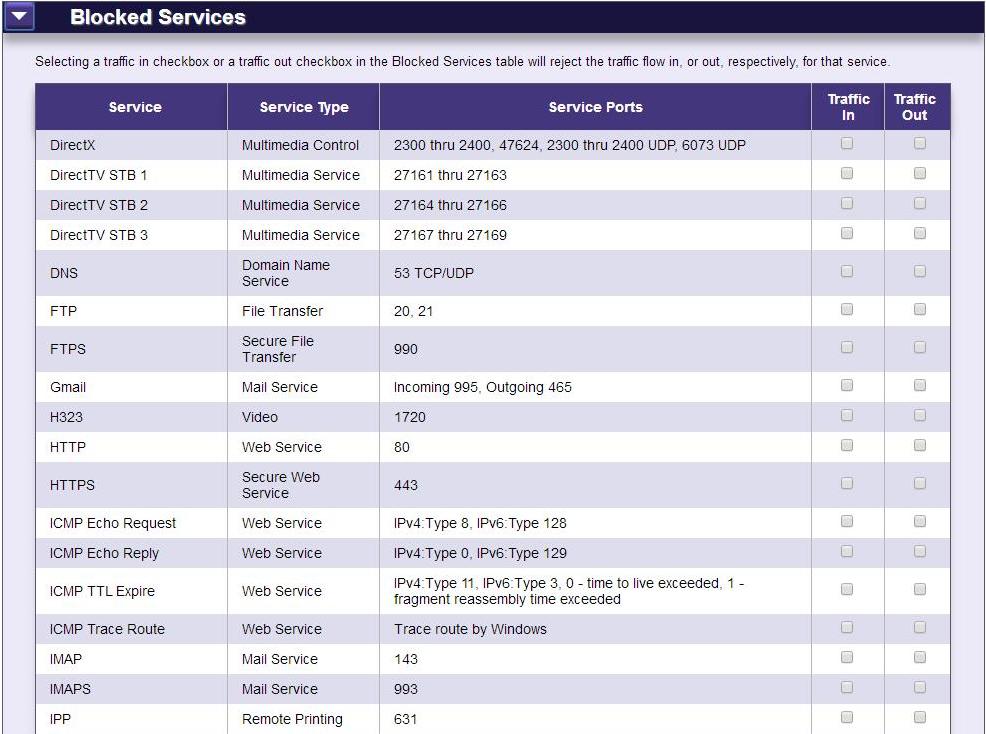Block outgoing Gmail traffic

click(919, 385)
